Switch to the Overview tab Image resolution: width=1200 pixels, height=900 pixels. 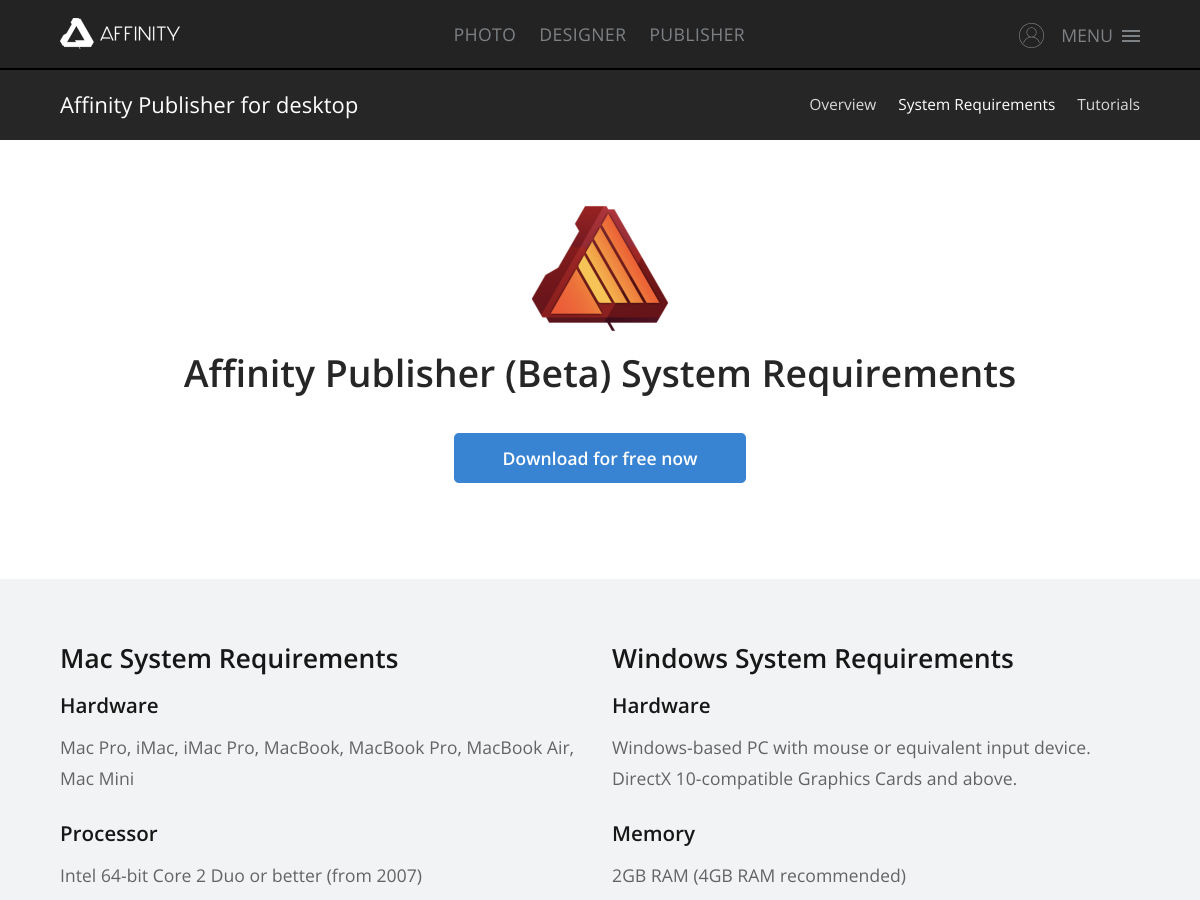[x=843, y=105]
